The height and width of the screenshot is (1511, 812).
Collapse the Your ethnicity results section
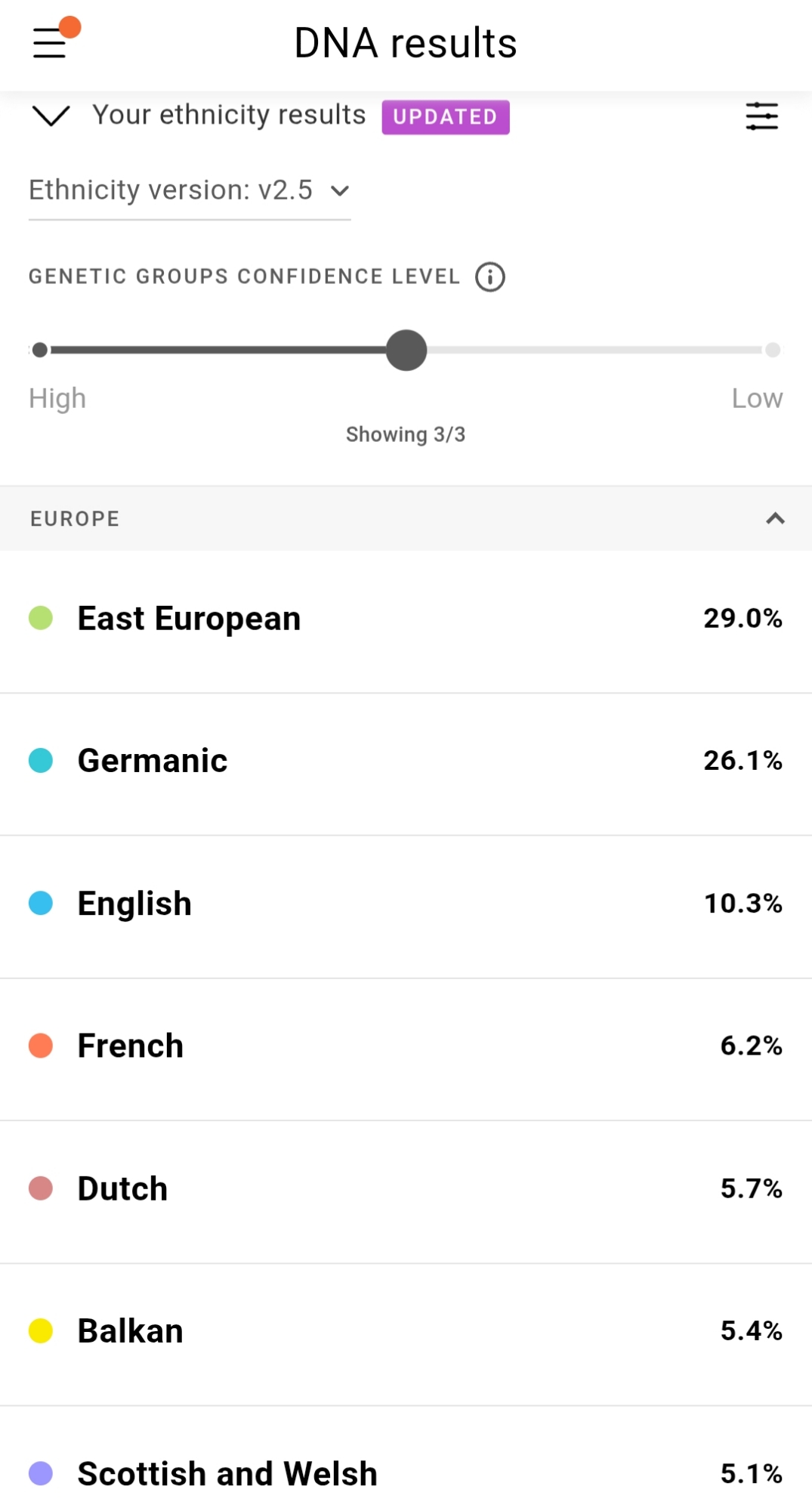tap(51, 116)
